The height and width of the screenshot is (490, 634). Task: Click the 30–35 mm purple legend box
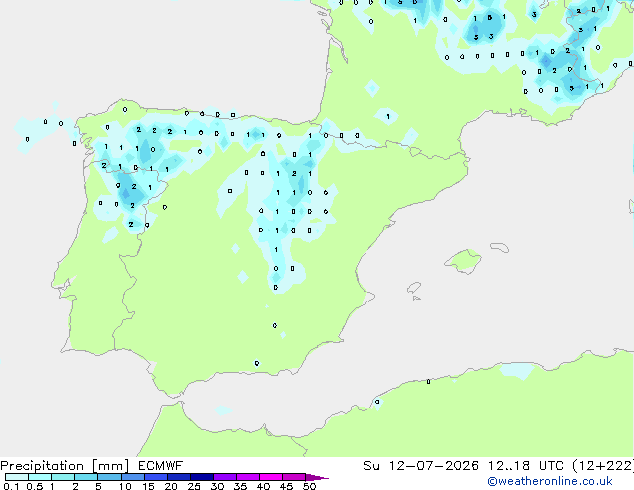(224, 477)
